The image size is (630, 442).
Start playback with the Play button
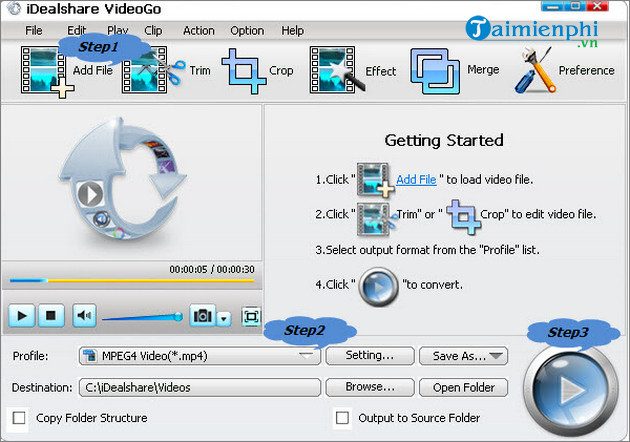pyautogui.click(x=22, y=316)
